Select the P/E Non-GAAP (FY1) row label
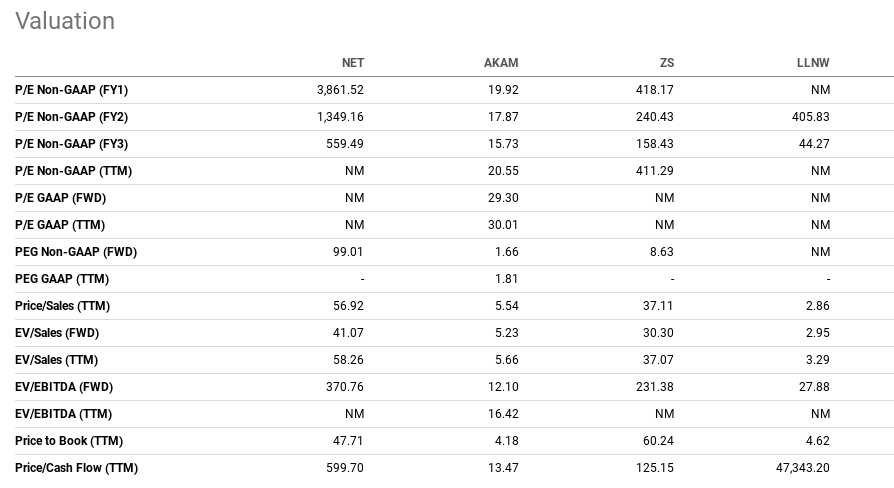This screenshot has width=894, height=488. coord(71,90)
